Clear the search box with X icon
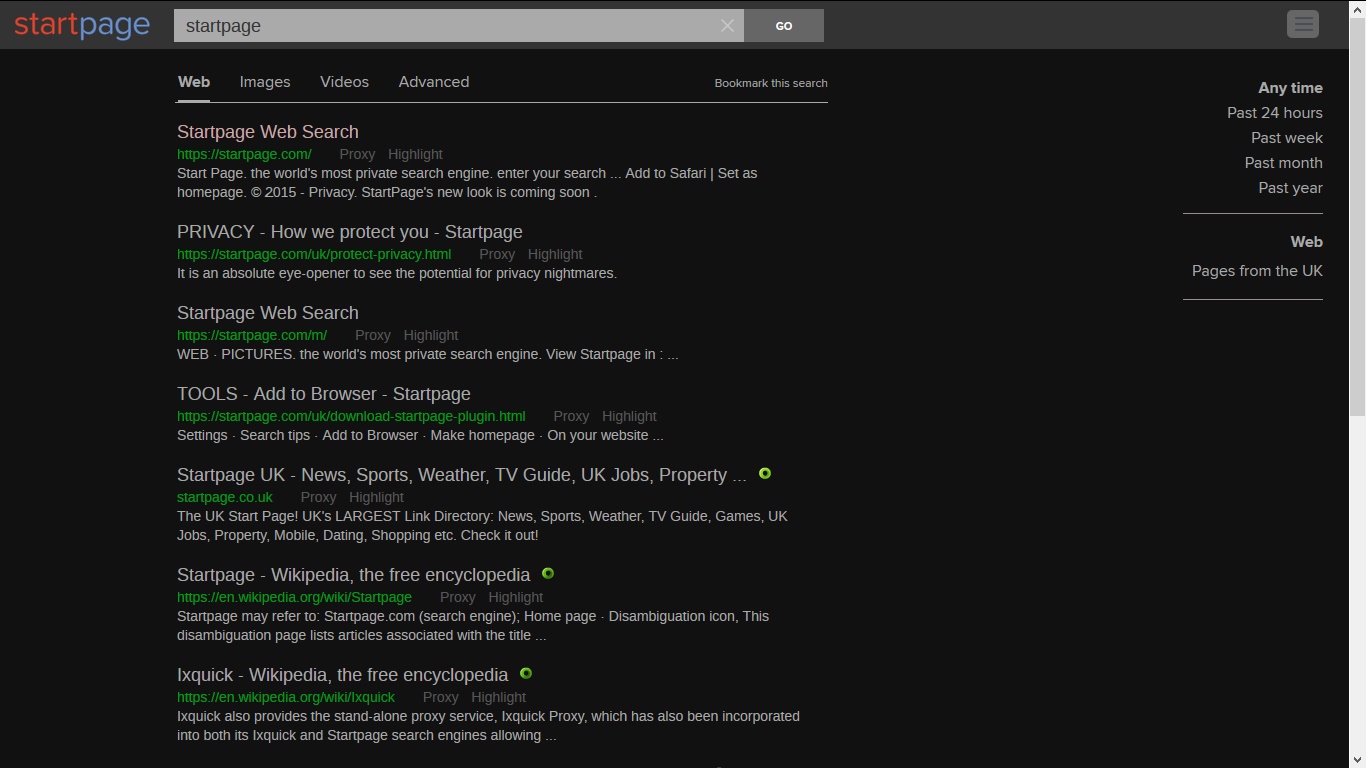The image size is (1366, 768). tap(727, 26)
